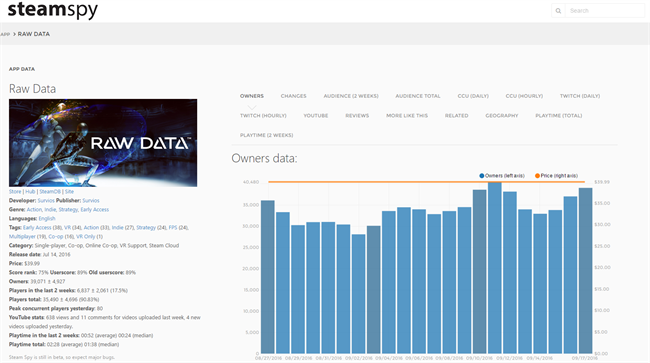Switch to Twitch (Daily) tab
Screen dimensions: 650x363
pos(580,96)
